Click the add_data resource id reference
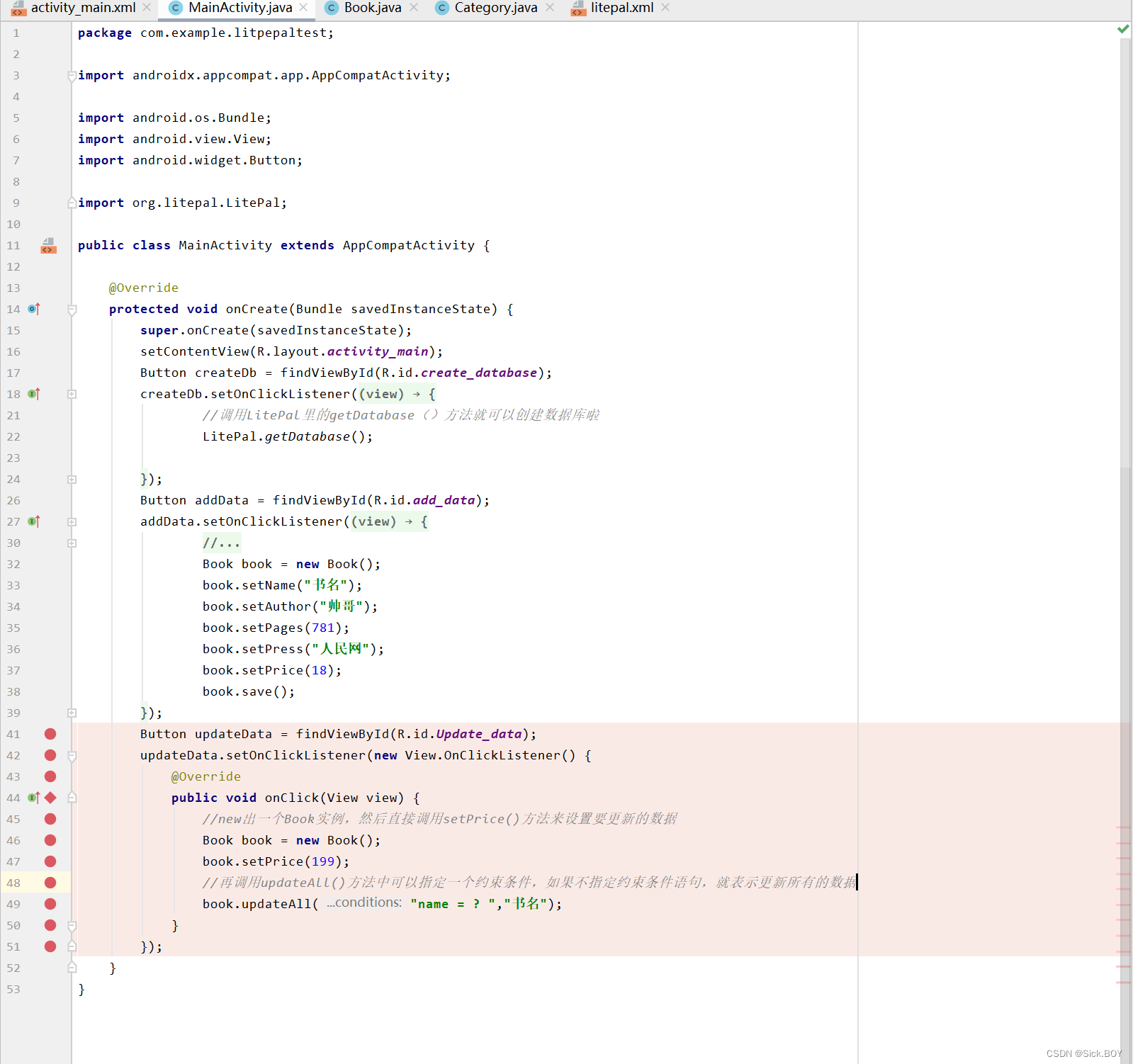 click(444, 500)
